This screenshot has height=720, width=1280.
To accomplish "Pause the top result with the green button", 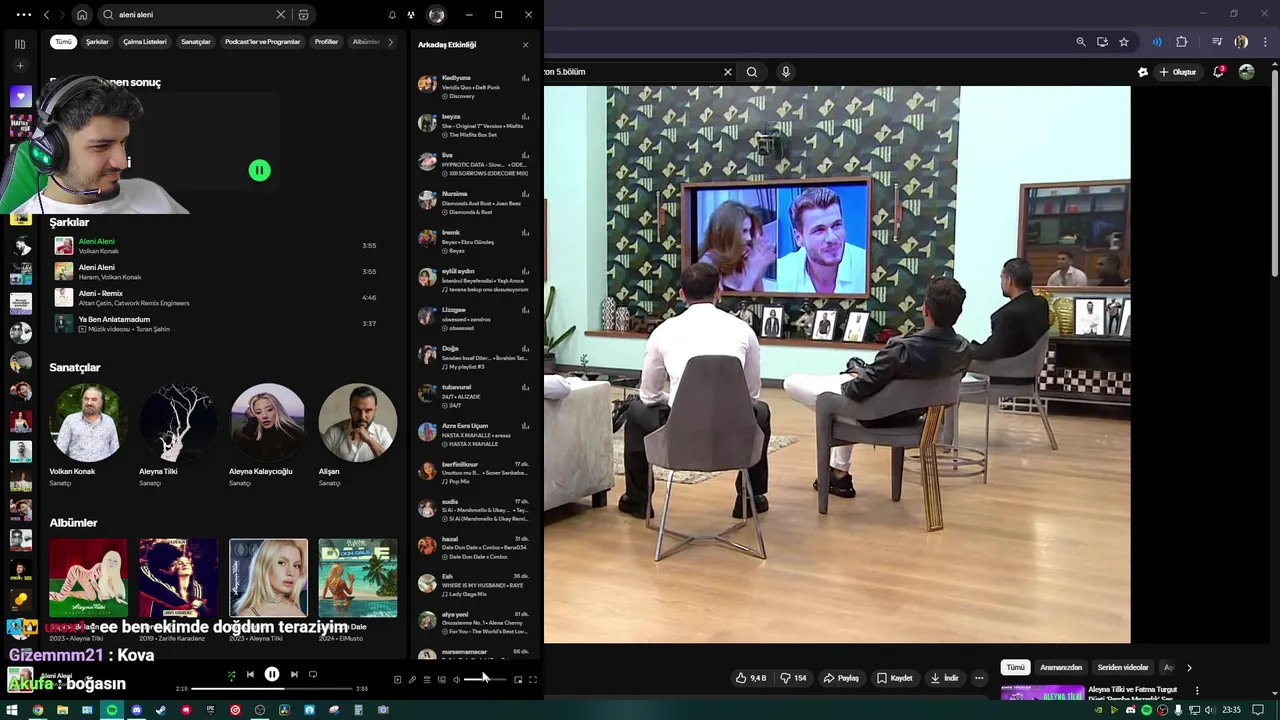I will (259, 171).
